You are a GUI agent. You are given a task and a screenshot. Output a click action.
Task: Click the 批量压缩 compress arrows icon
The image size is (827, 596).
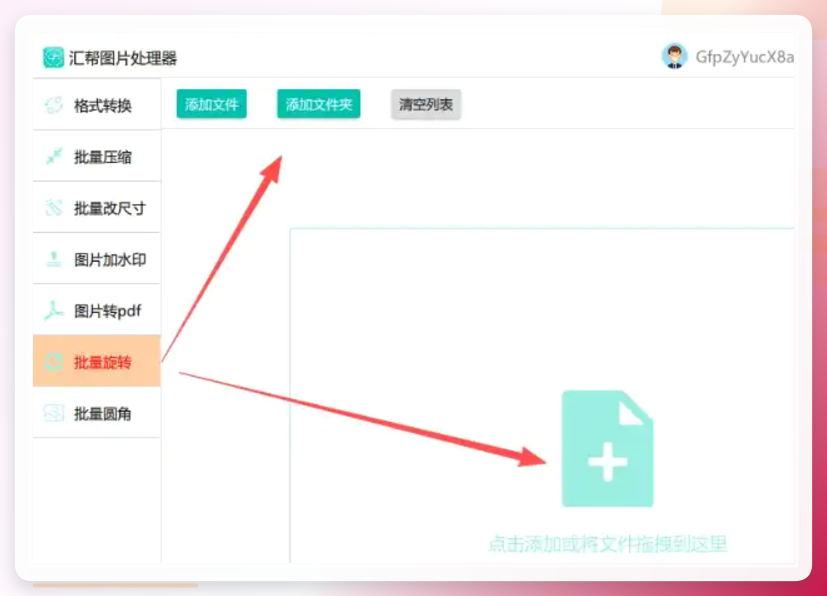54,156
